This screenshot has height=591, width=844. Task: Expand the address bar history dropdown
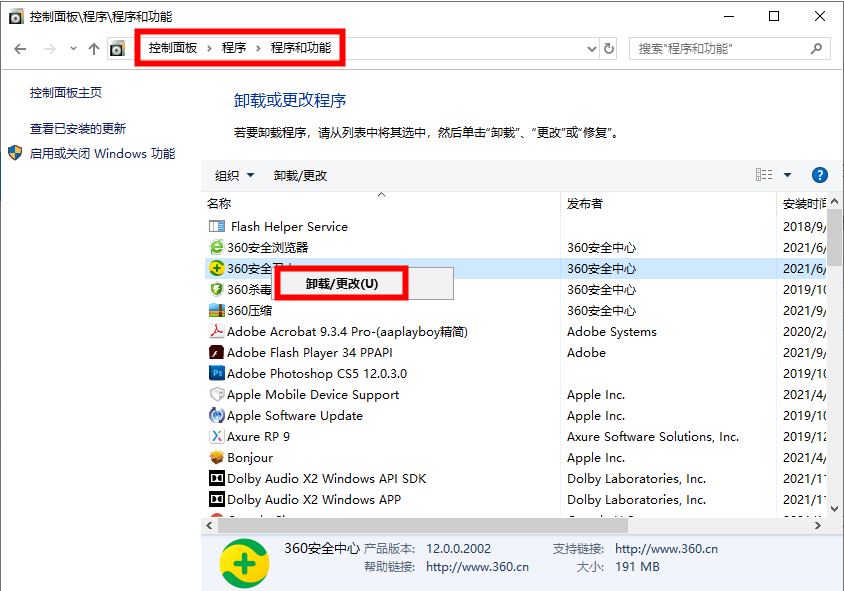[592, 49]
